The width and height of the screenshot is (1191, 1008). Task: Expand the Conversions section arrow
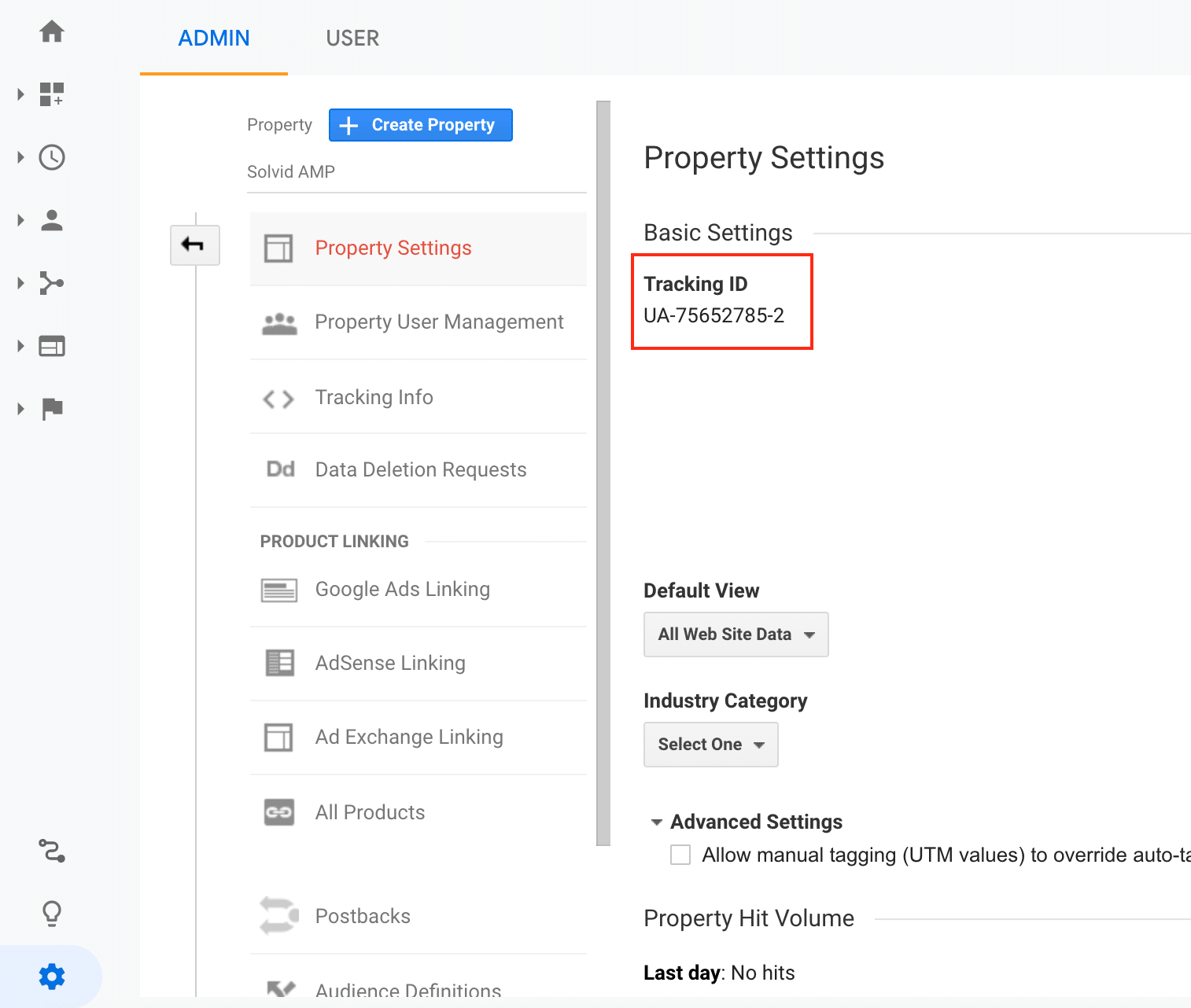pyautogui.click(x=21, y=409)
